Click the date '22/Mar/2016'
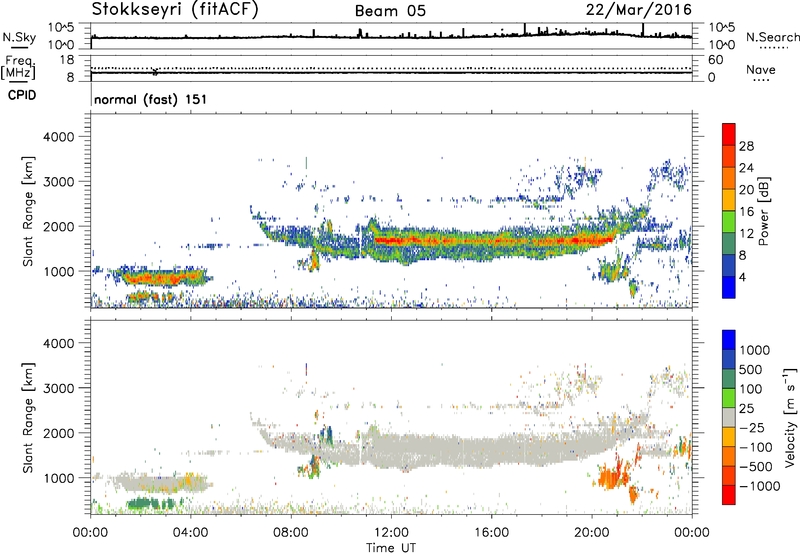The image size is (800, 554). pyautogui.click(x=639, y=10)
